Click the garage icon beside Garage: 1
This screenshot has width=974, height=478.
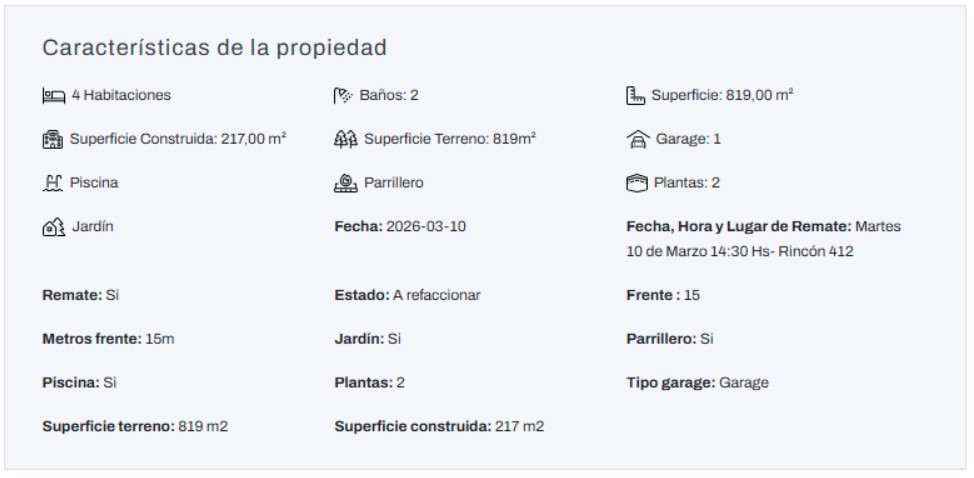click(x=636, y=140)
